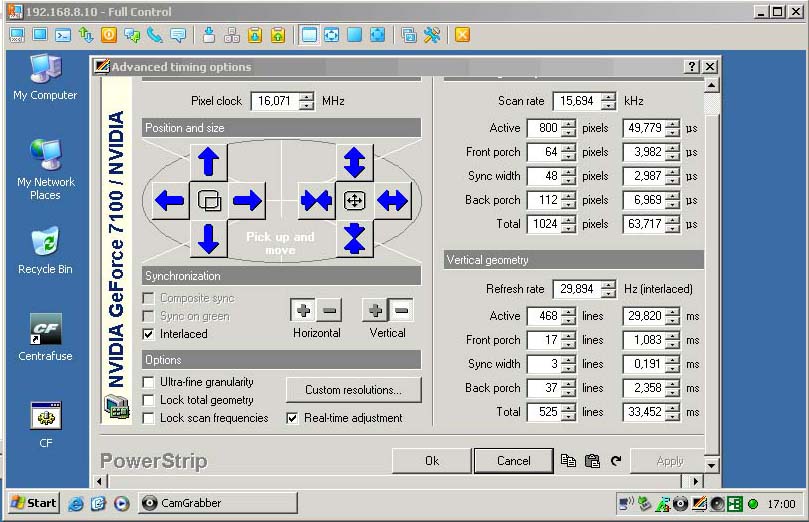Enable Lock total geometry checkbox

(149, 400)
